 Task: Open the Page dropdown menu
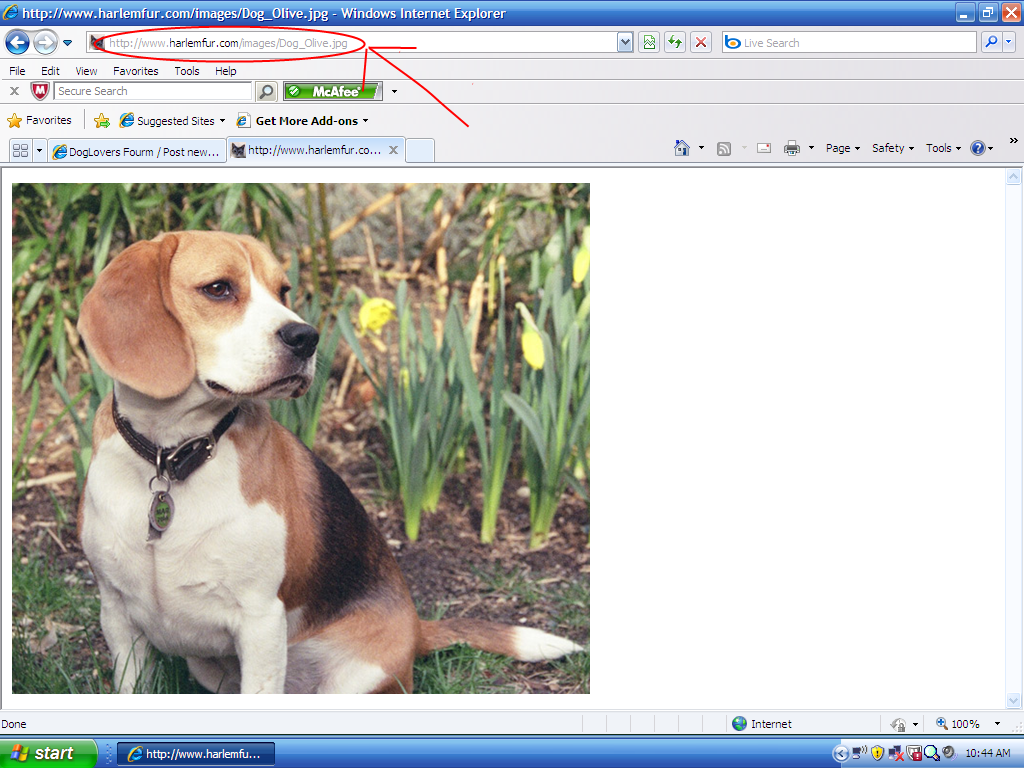click(x=840, y=147)
